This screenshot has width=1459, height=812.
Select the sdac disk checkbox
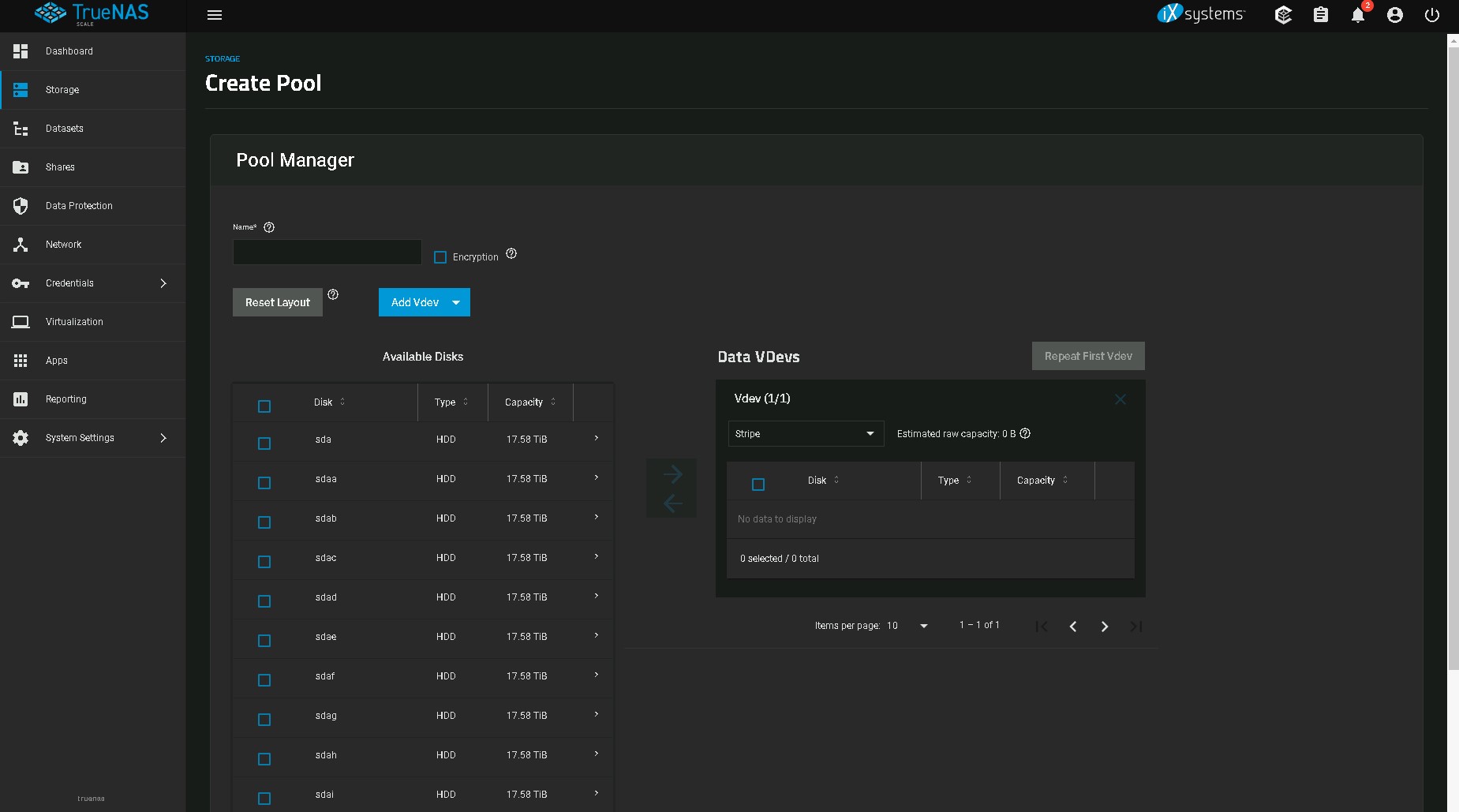(x=264, y=562)
